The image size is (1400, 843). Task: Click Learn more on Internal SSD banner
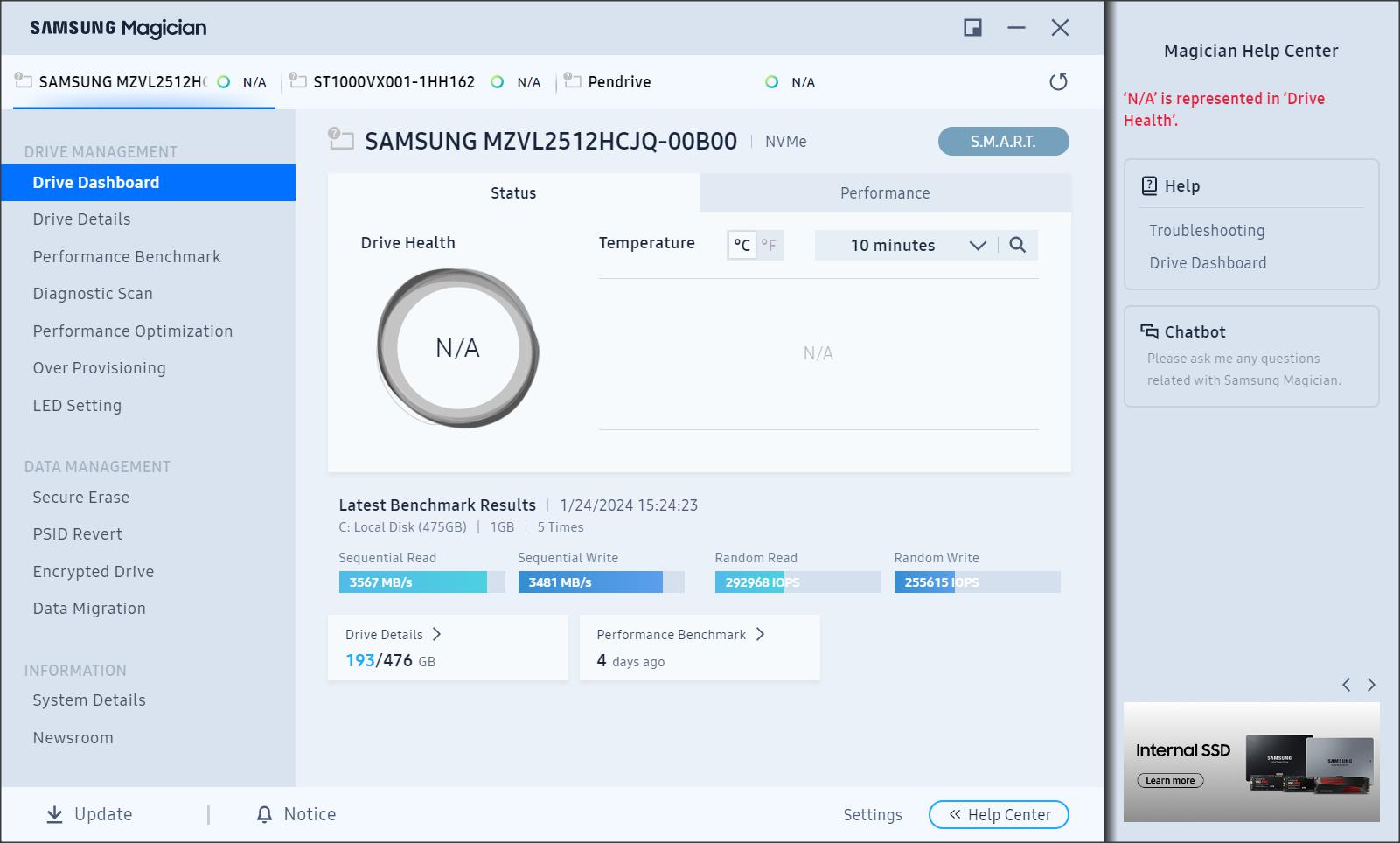click(1170, 780)
